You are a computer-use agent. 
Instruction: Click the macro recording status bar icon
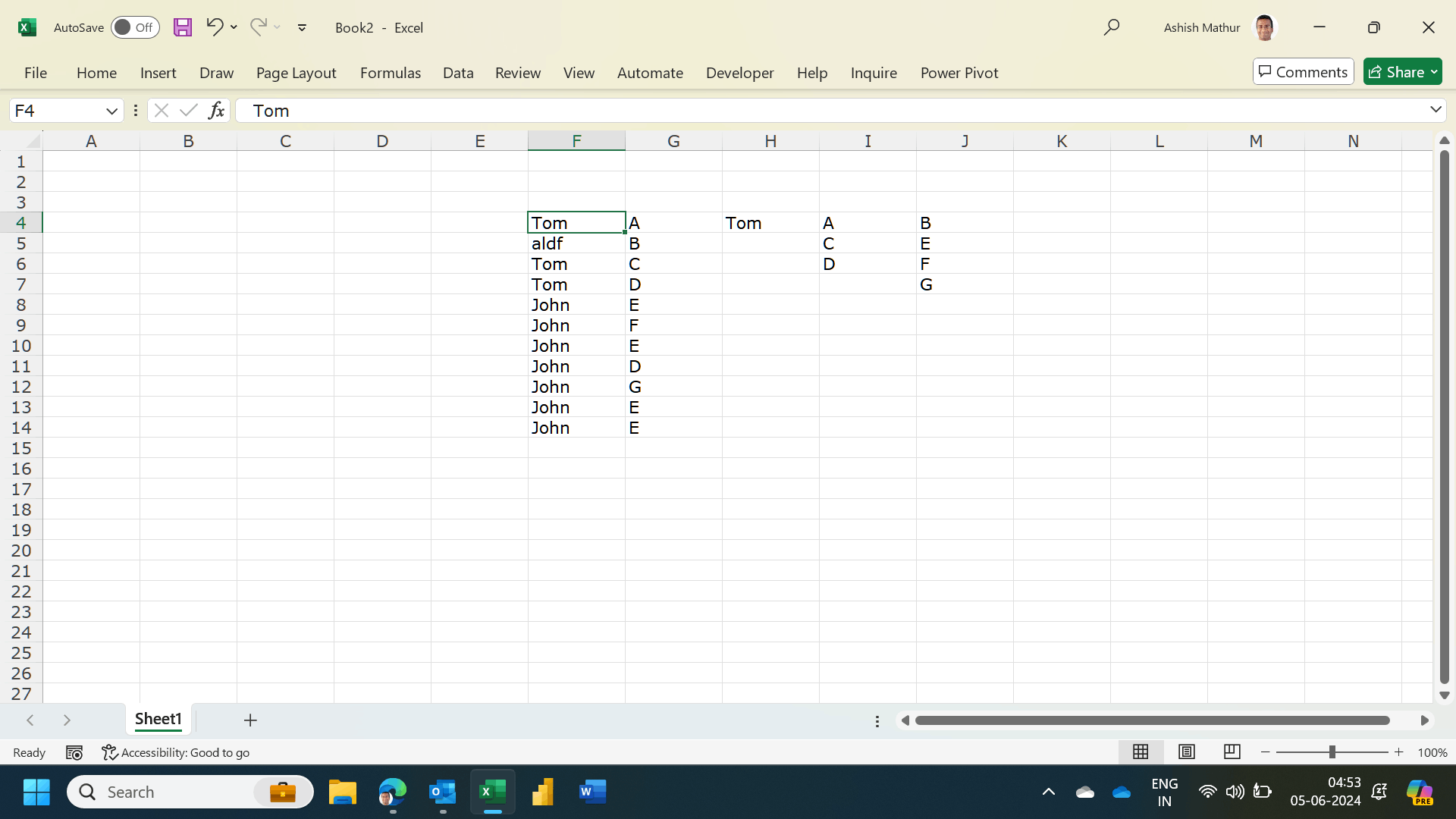[74, 752]
